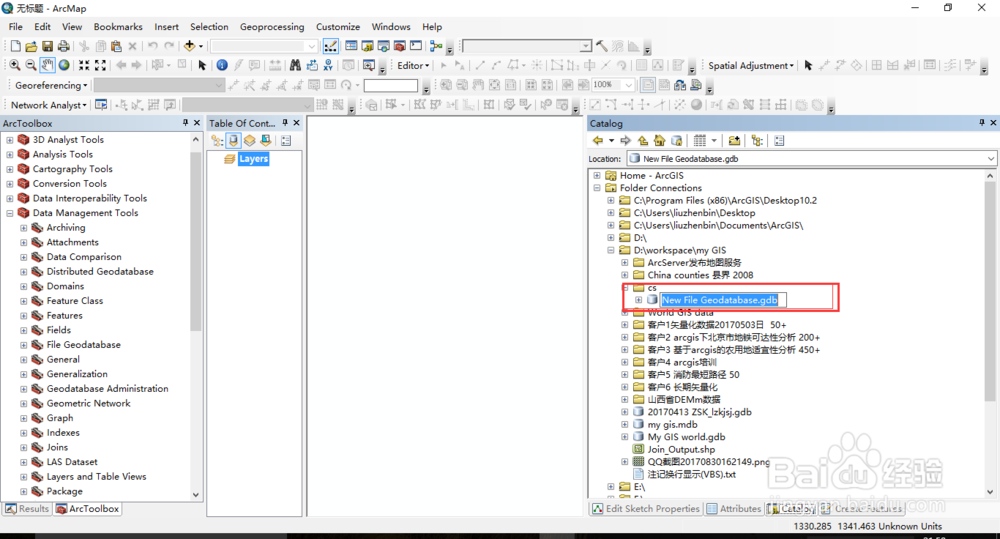Click the Go To XY tool

[x=328, y=65]
